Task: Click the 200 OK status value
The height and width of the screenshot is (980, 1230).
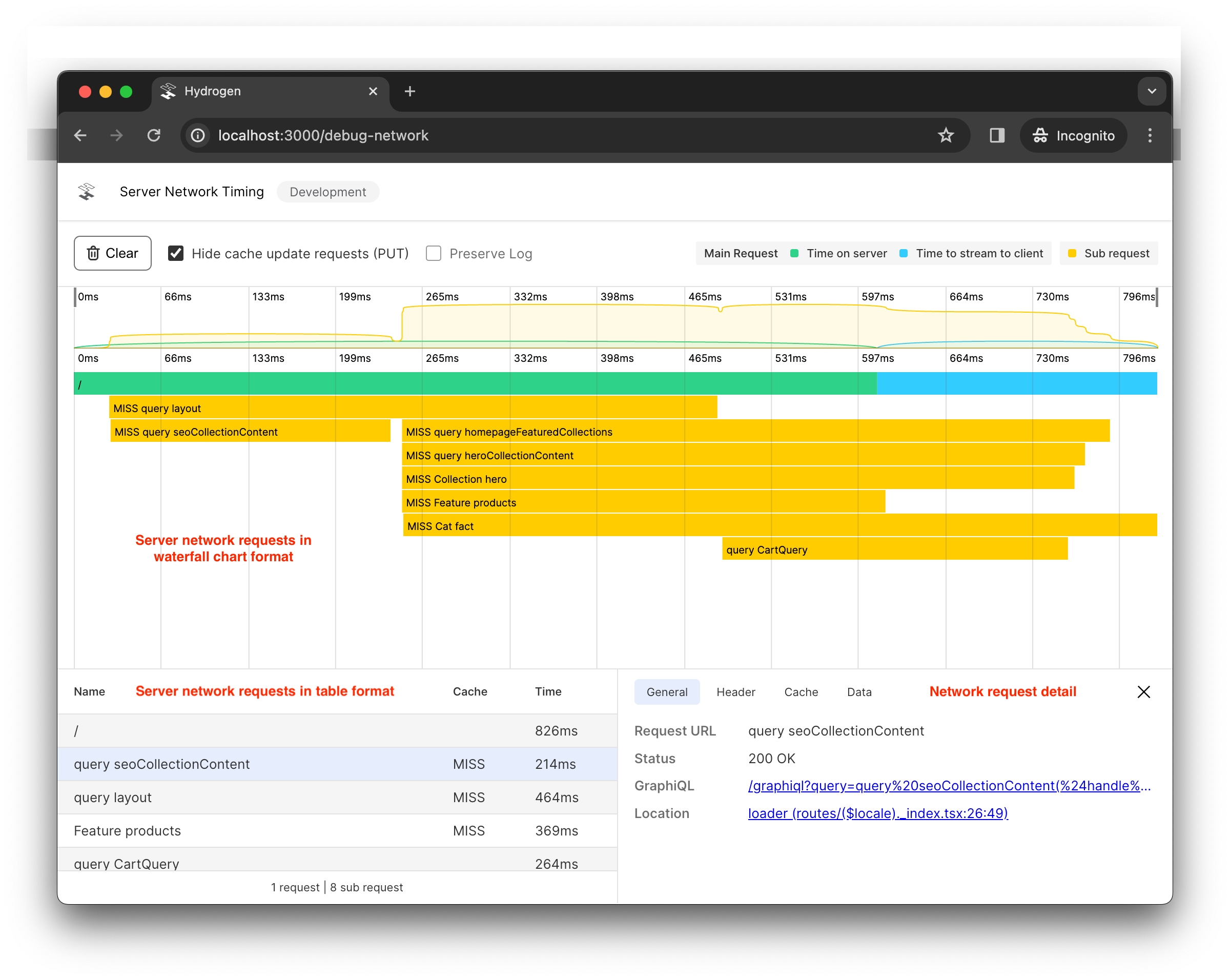Action: [771, 759]
